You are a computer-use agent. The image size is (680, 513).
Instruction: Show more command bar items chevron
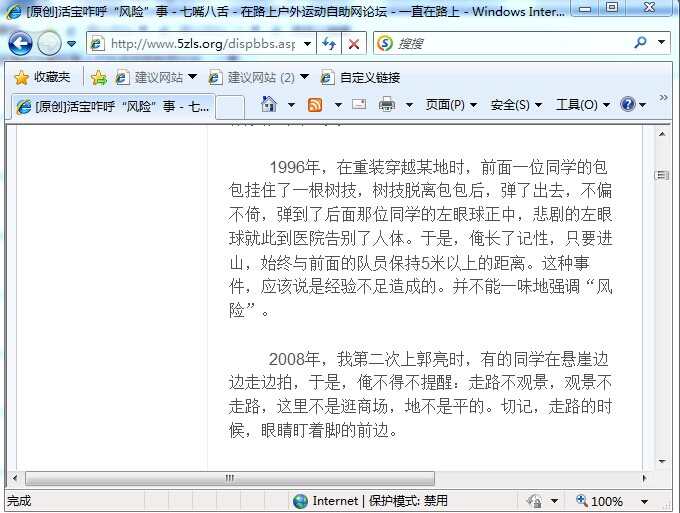pyautogui.click(x=663, y=98)
